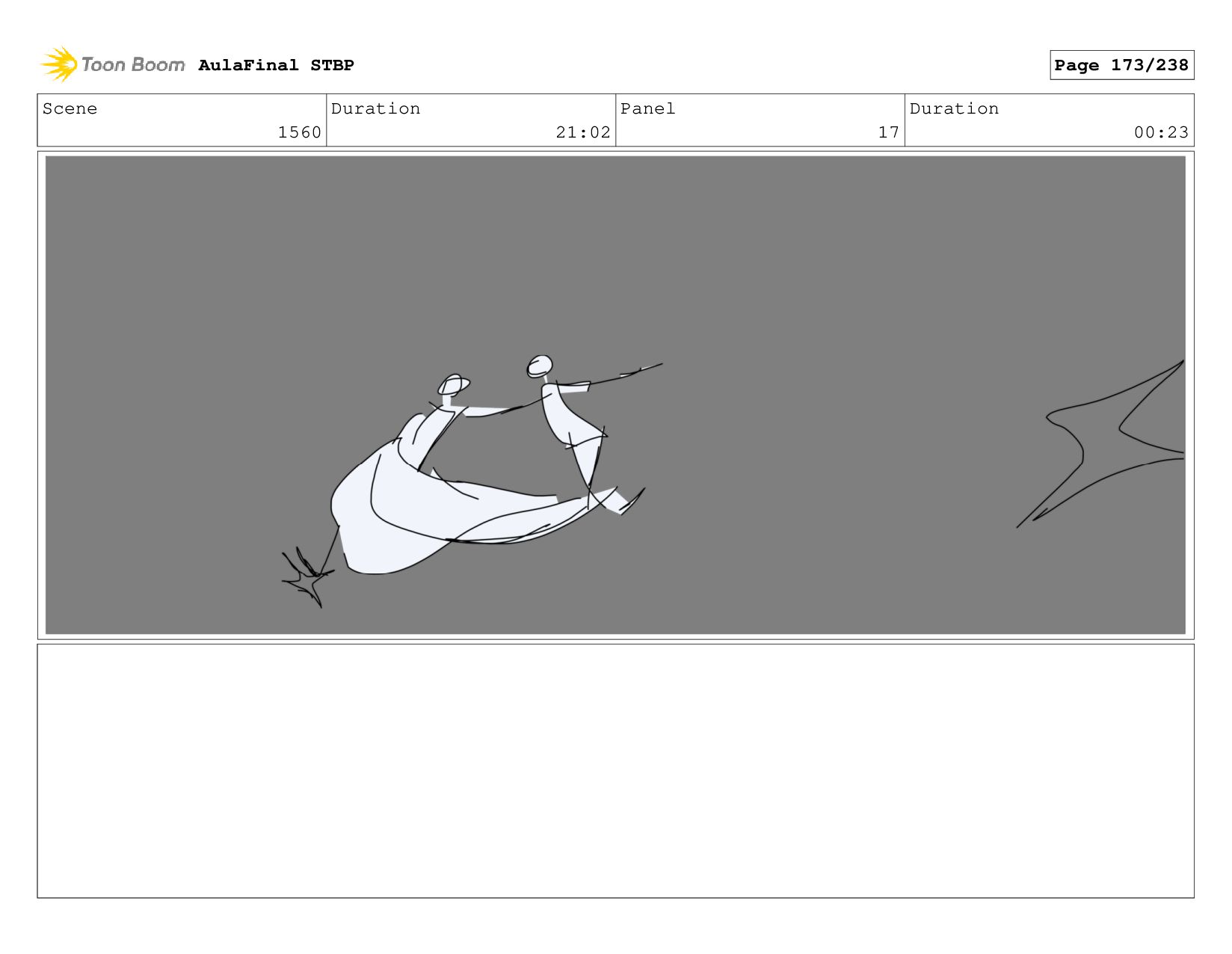This screenshot has height=954, width=1232.
Task: Click the AulaFinal STBP title text
Action: pos(276,65)
